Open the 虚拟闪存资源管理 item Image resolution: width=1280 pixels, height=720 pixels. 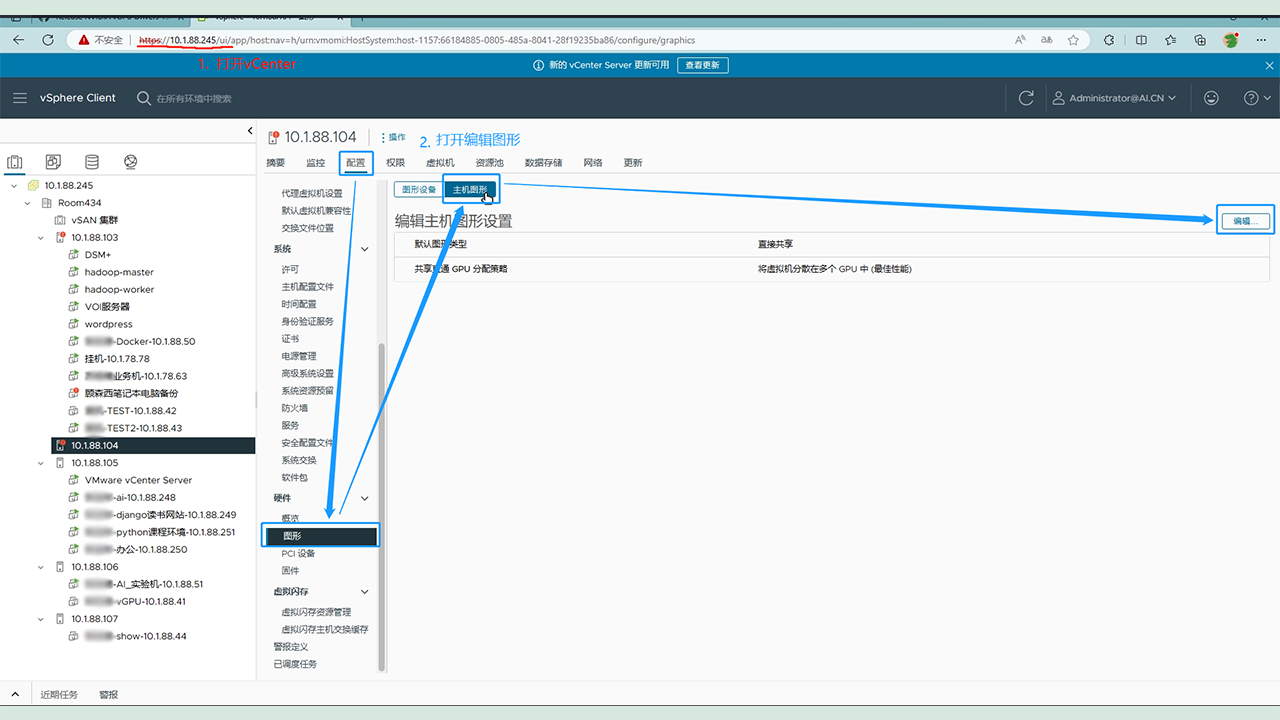point(316,612)
